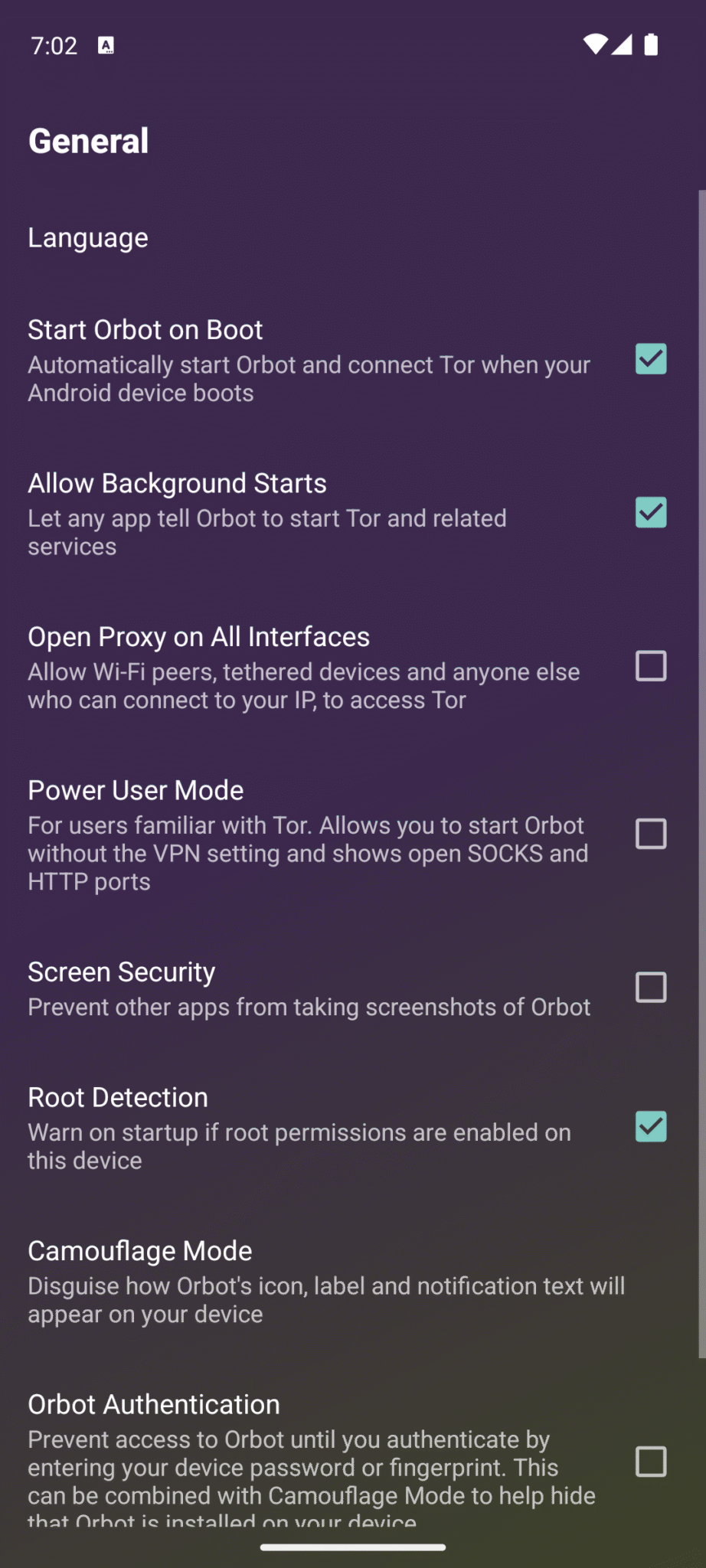Enable Screen Security screenshot protection

coord(650,988)
